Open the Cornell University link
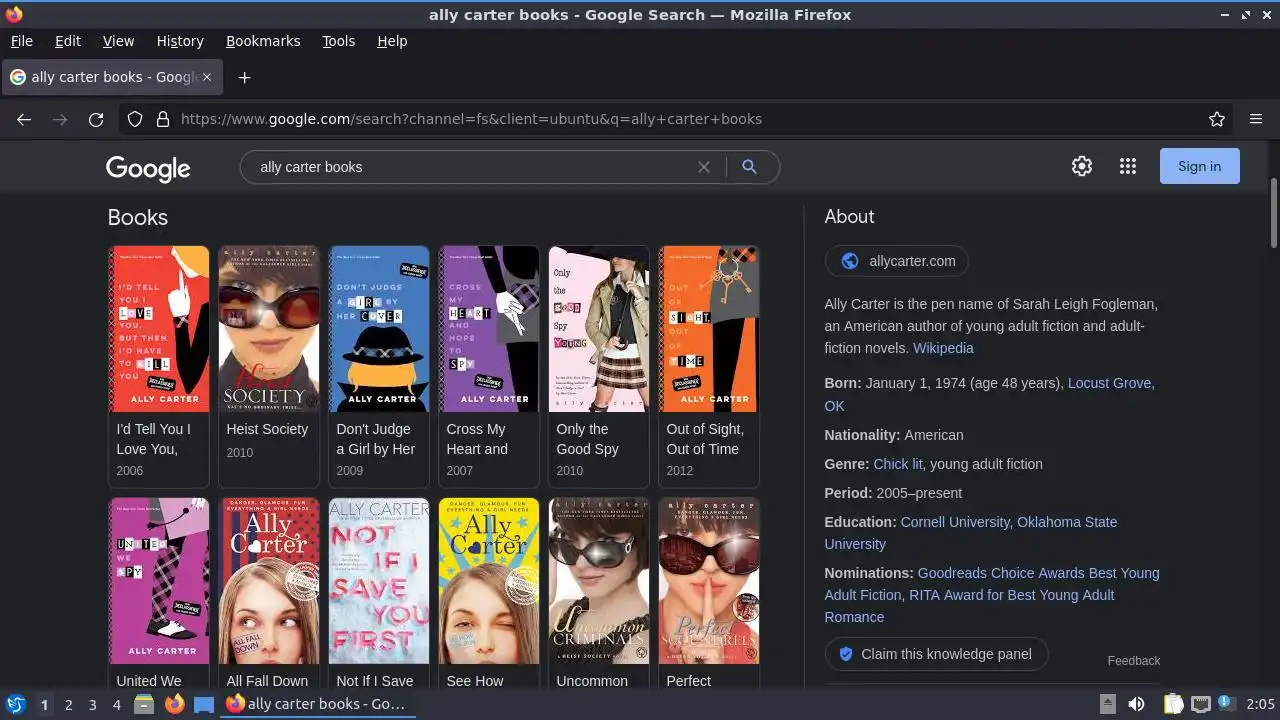This screenshot has width=1280, height=720. click(x=955, y=522)
